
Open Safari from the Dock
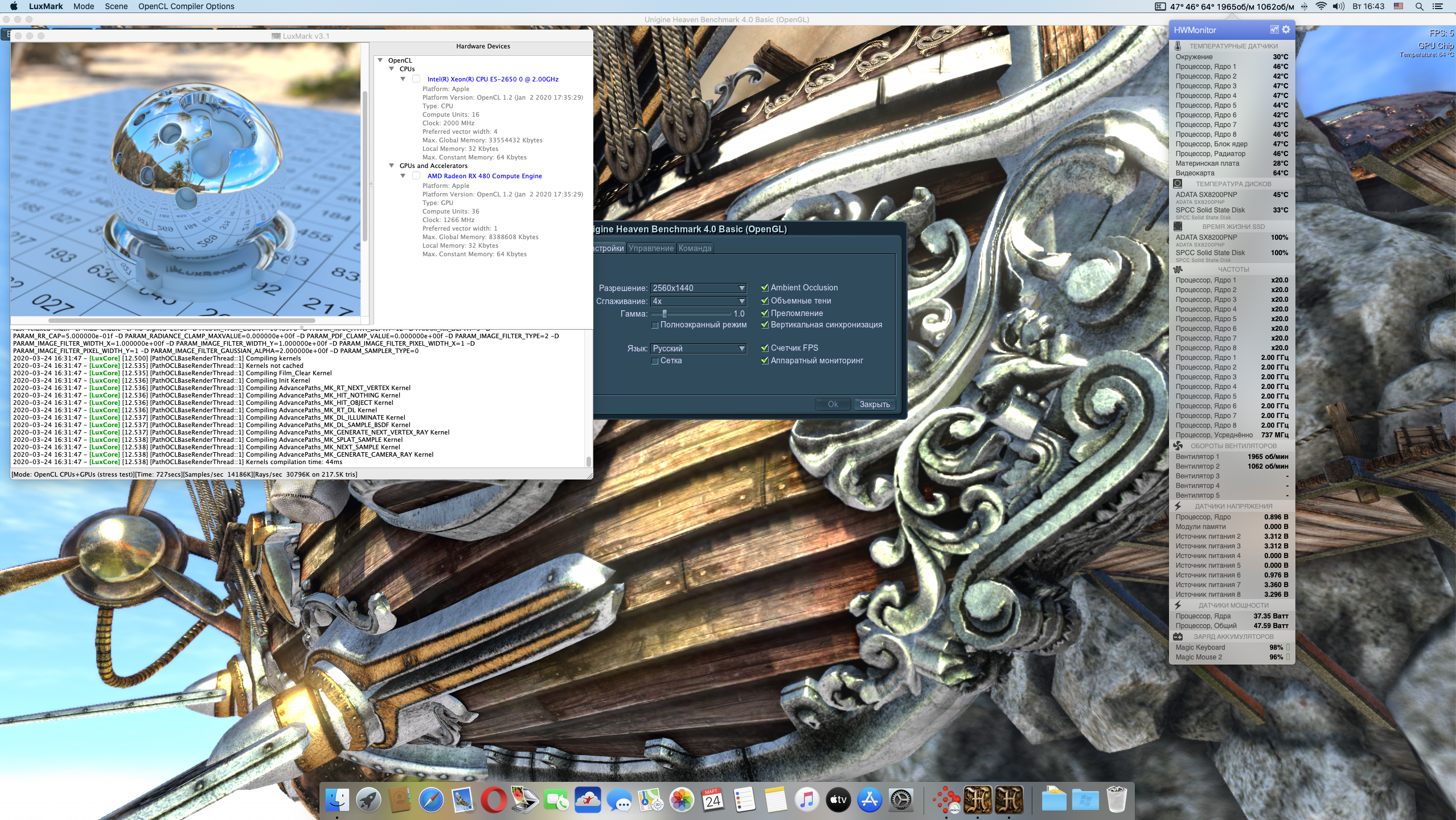[431, 800]
